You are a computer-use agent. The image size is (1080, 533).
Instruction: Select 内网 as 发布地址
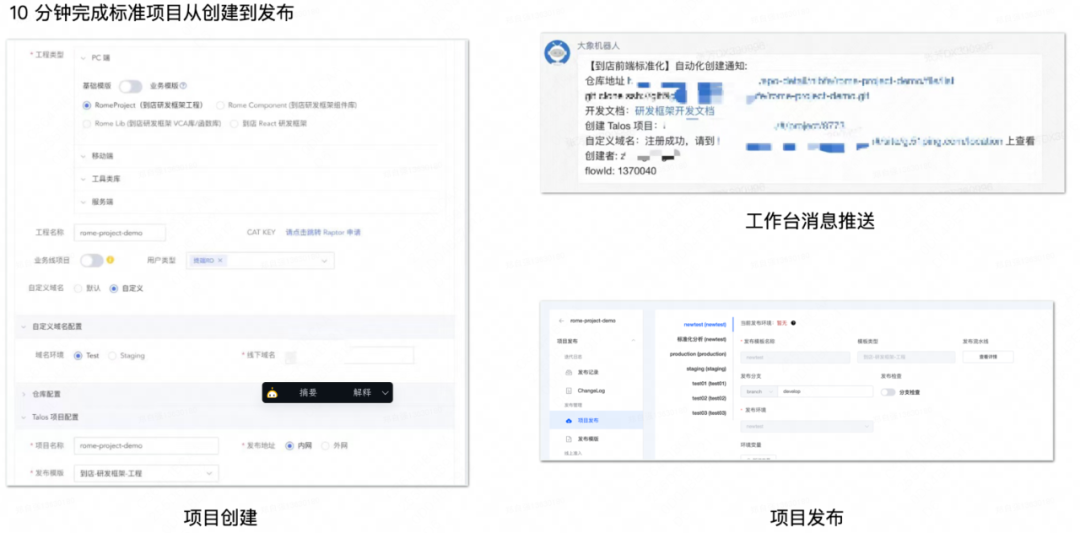(289, 446)
